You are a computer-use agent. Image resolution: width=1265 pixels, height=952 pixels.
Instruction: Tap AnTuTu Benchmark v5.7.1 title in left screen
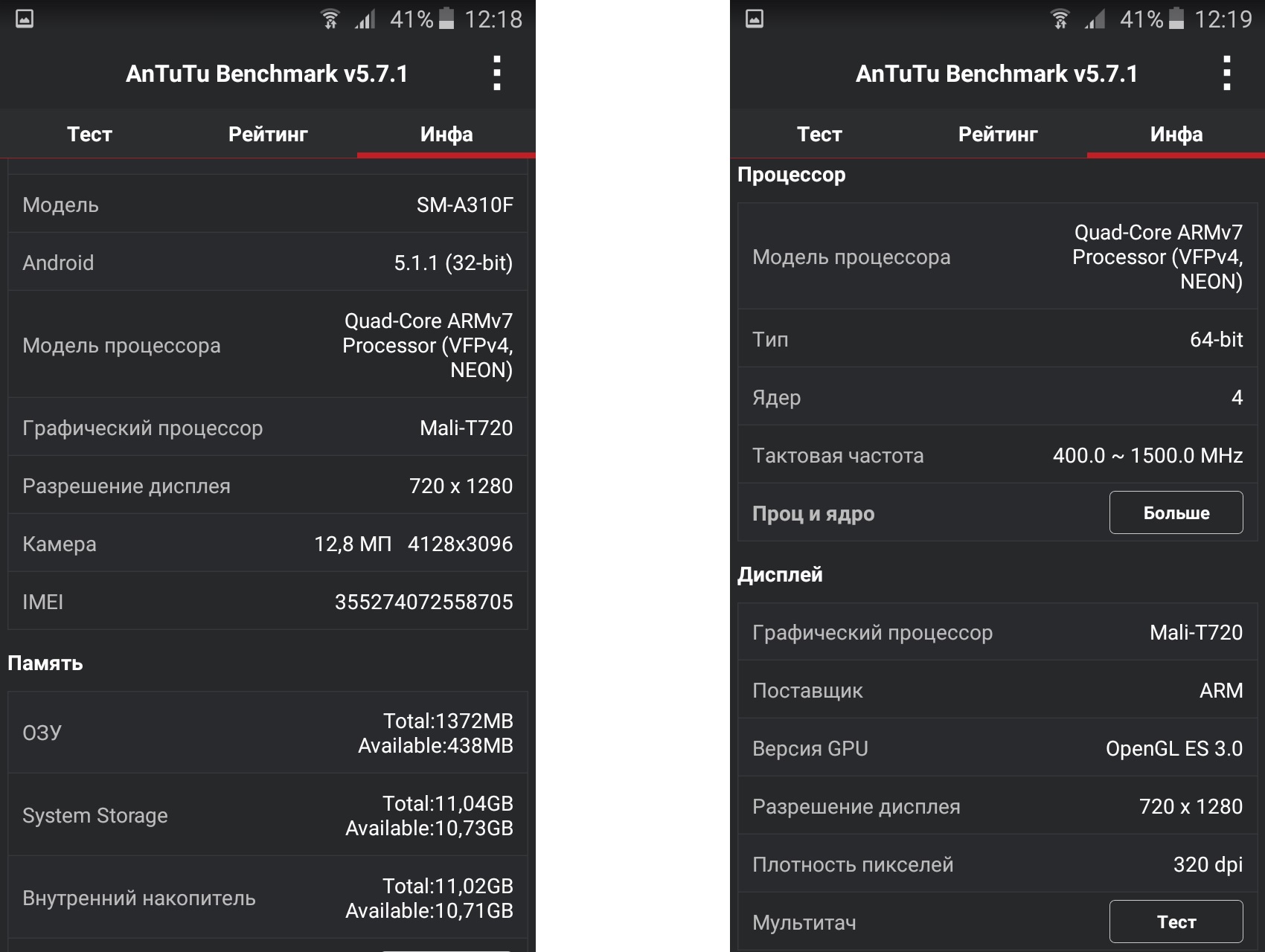tap(267, 74)
